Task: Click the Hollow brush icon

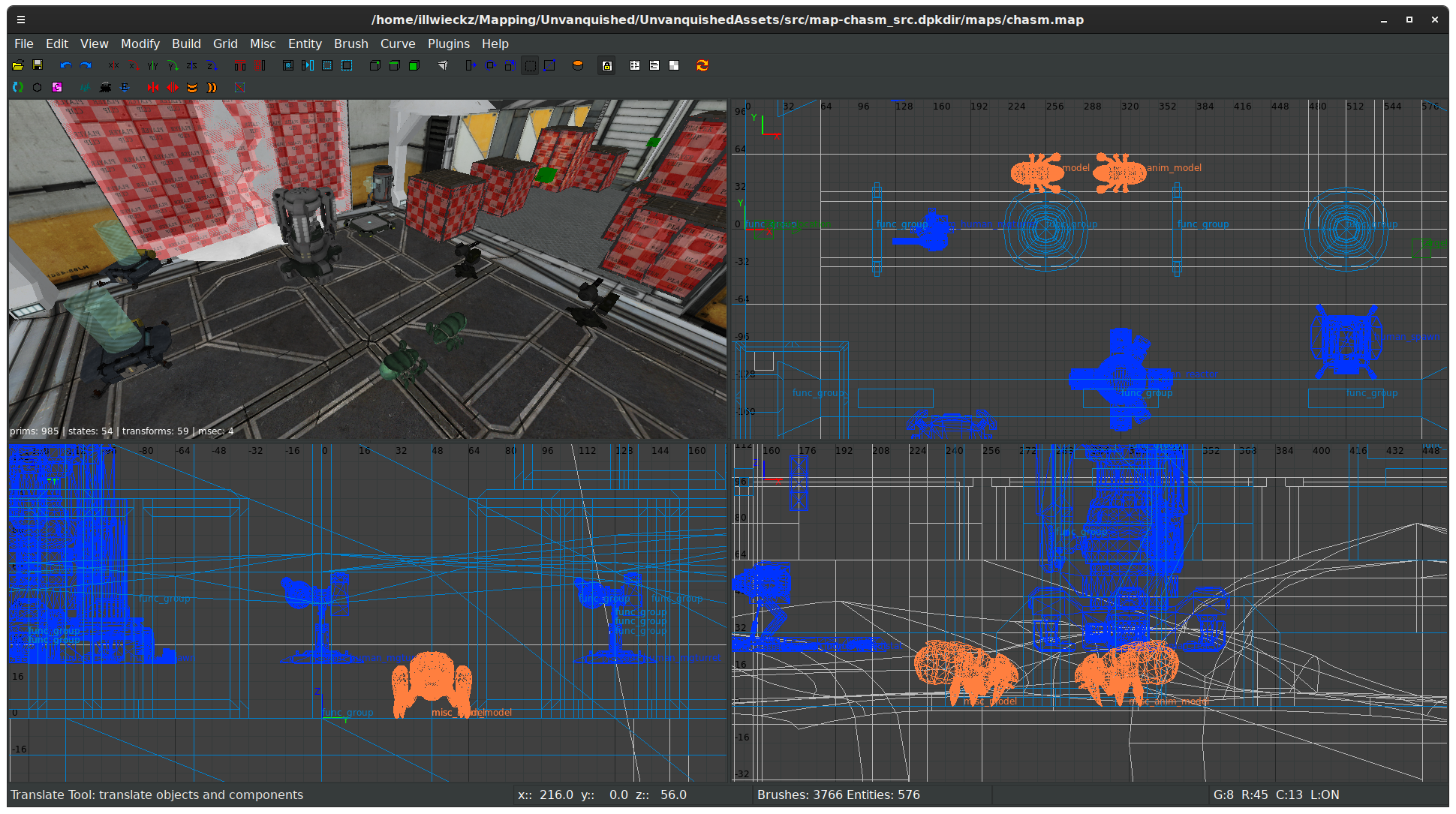Action: coord(288,65)
